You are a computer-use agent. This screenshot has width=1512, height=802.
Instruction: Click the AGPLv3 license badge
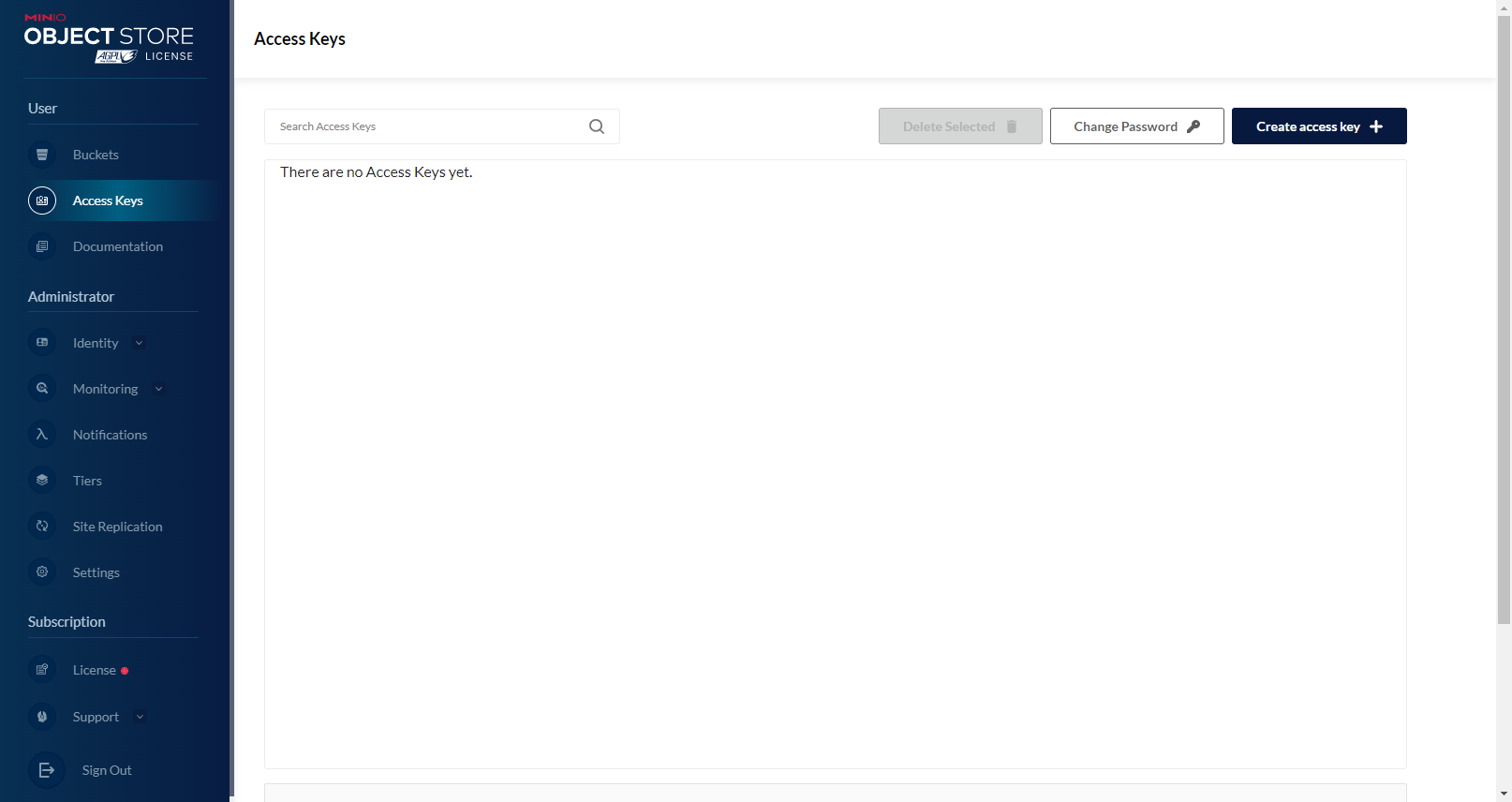click(x=116, y=56)
